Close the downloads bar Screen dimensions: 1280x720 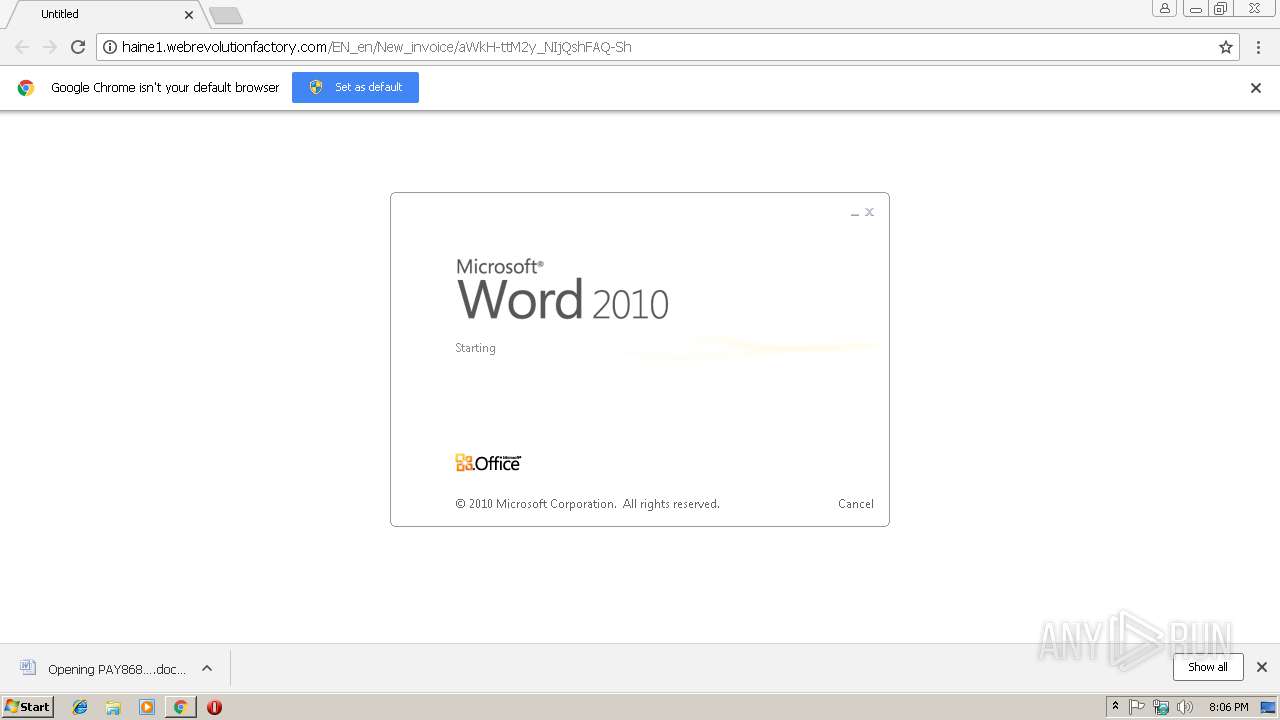click(x=1262, y=667)
